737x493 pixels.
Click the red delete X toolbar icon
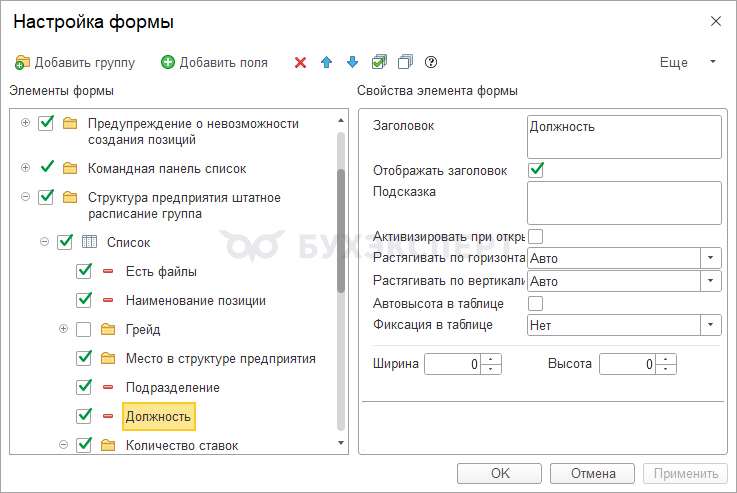(x=300, y=63)
